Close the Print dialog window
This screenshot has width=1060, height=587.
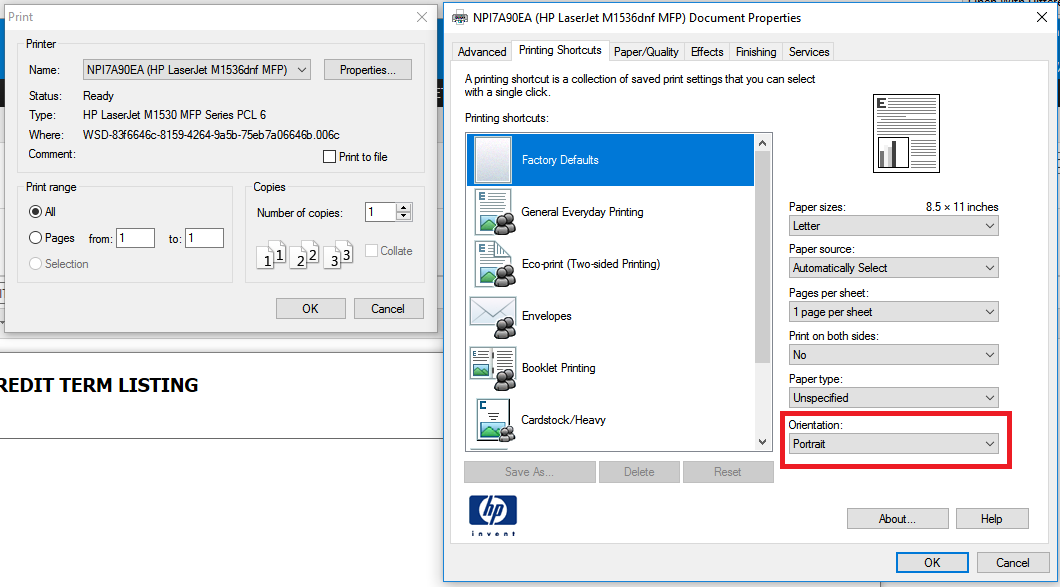tap(422, 17)
